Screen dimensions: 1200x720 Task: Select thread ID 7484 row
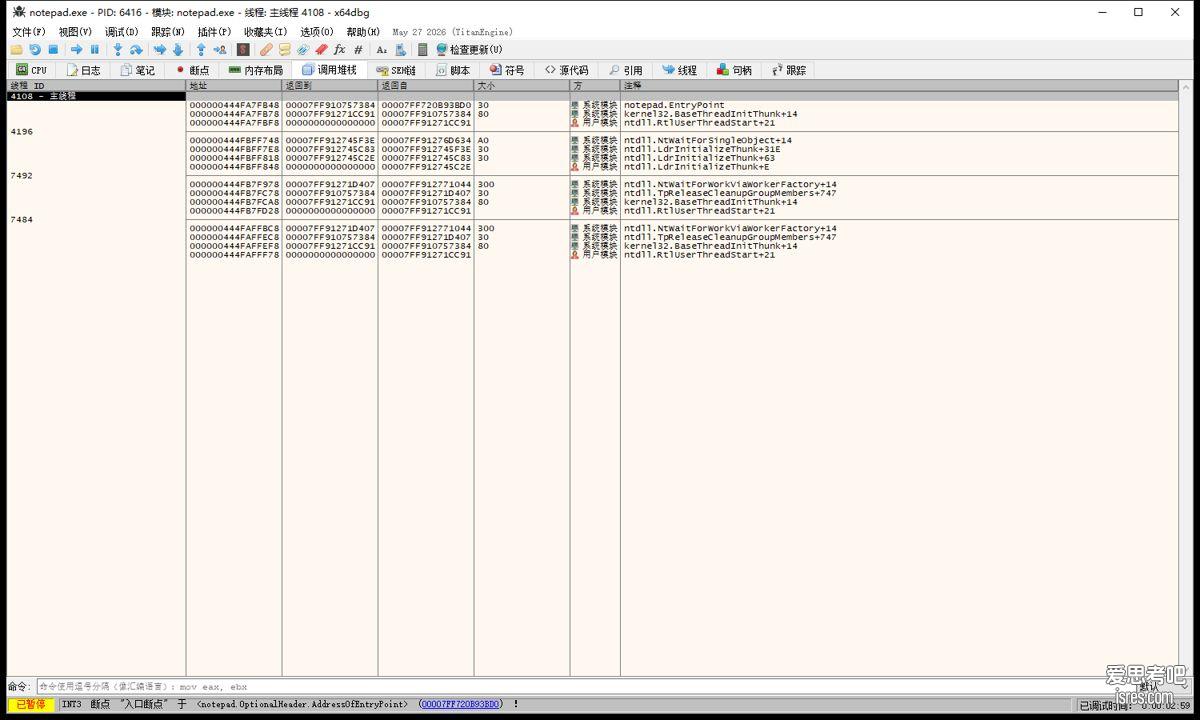click(x=96, y=220)
